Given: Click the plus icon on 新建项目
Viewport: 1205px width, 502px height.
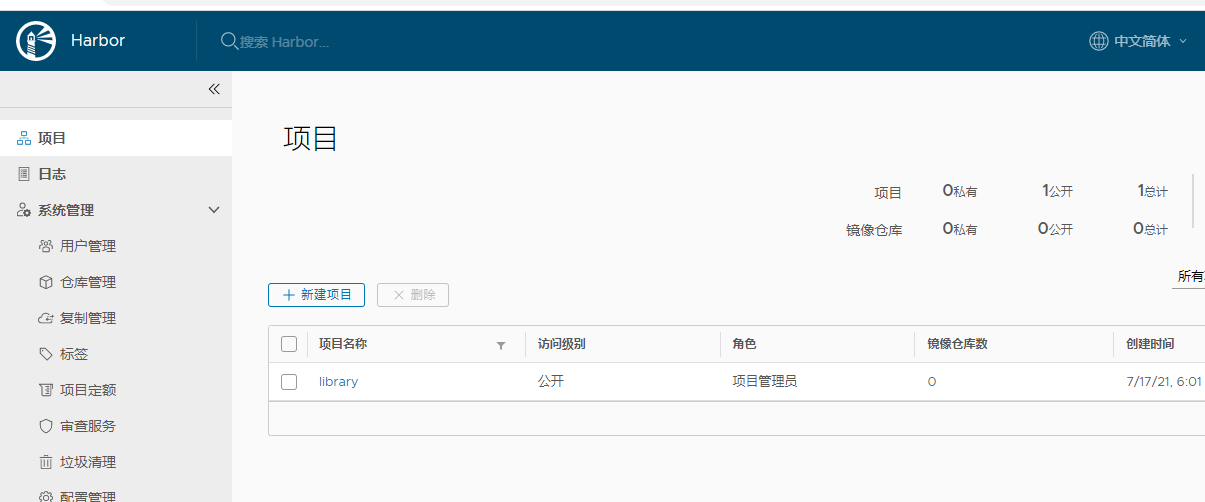Looking at the screenshot, I should click(288, 295).
